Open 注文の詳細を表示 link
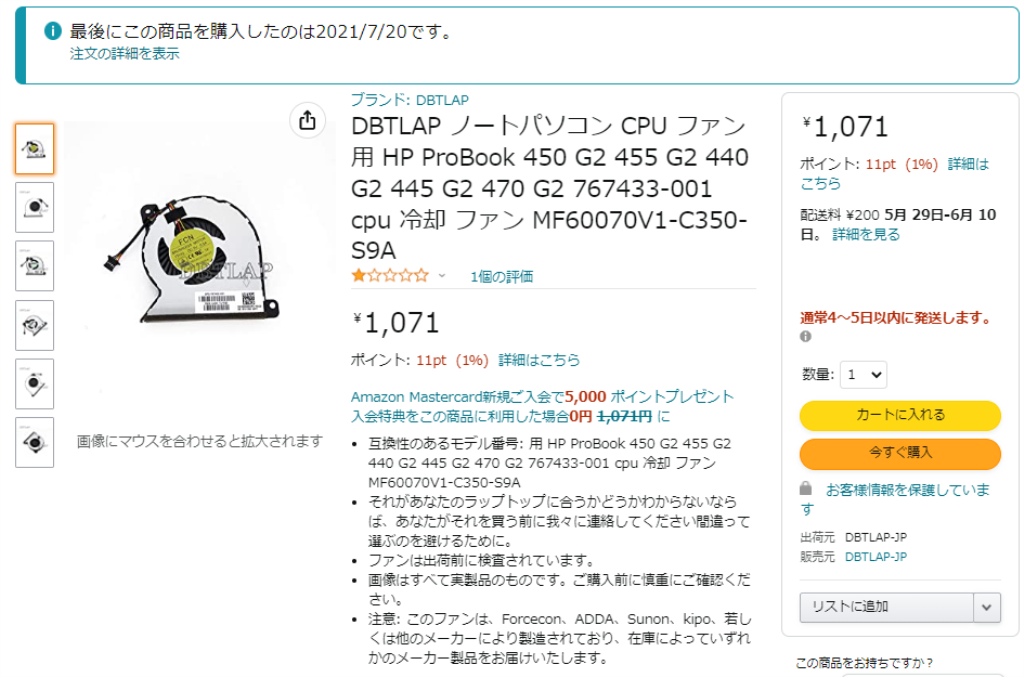 coord(125,54)
